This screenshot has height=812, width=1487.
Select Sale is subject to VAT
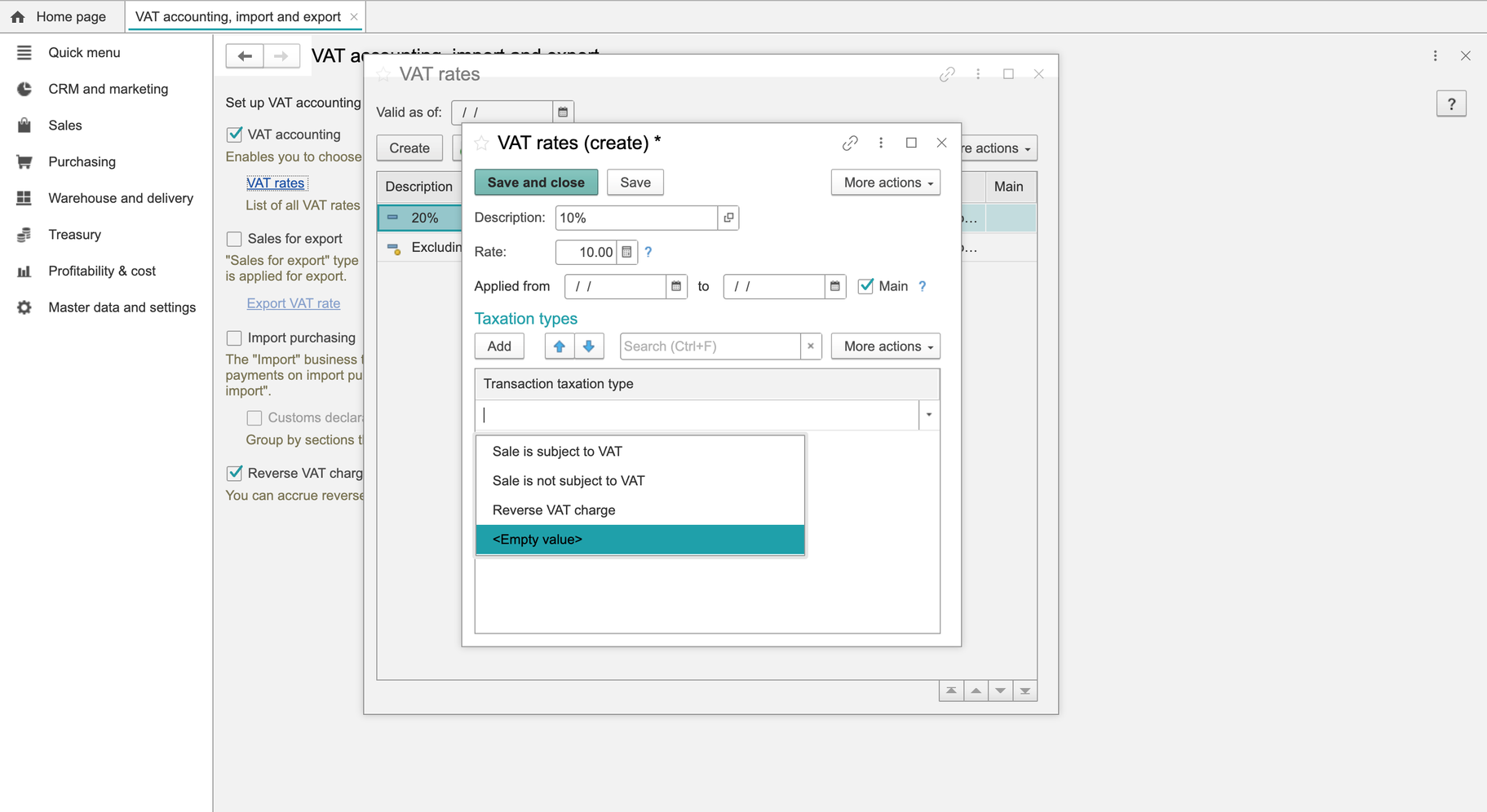pyautogui.click(x=640, y=452)
